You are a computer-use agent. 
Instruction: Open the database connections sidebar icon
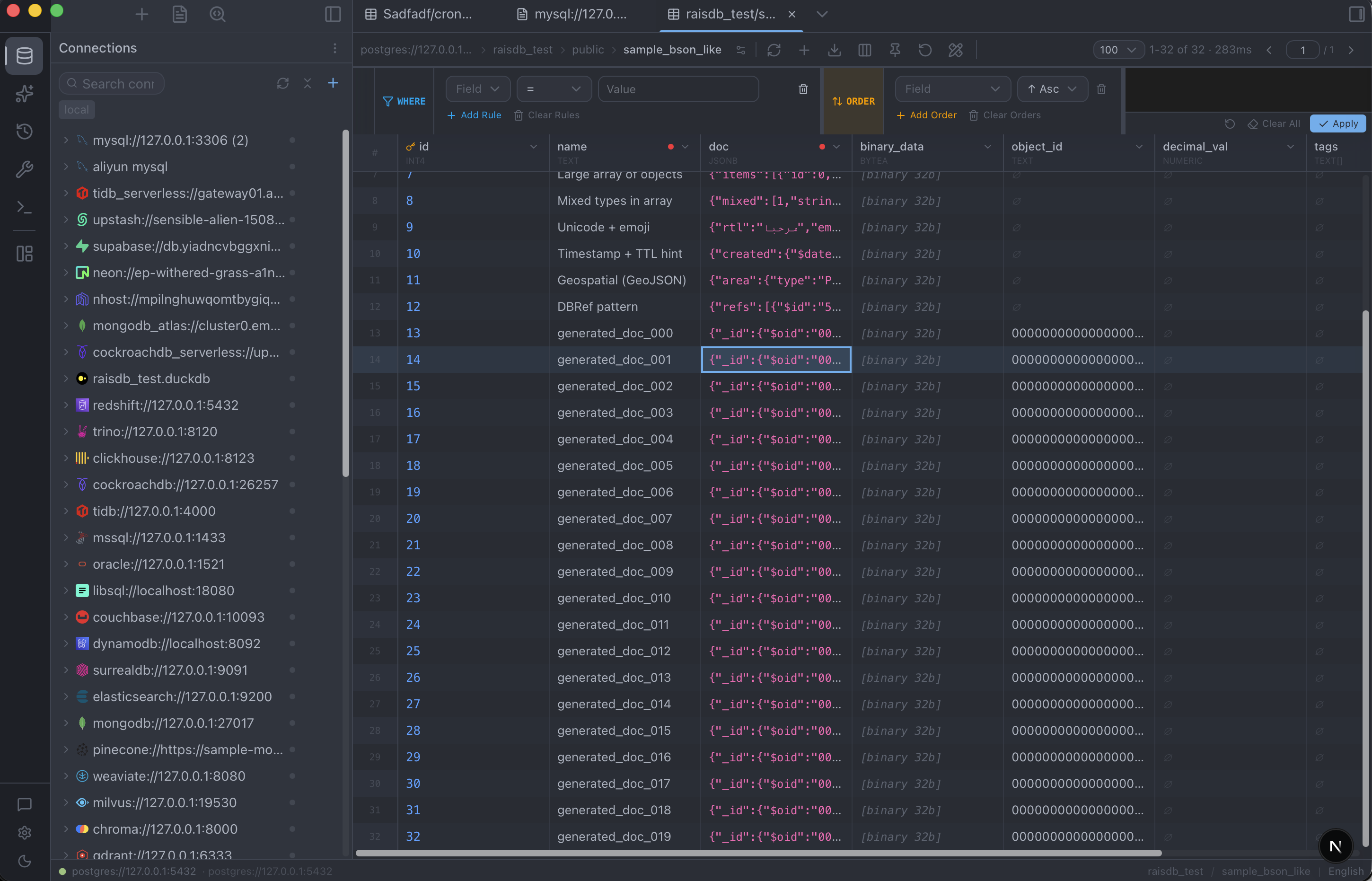tap(24, 56)
